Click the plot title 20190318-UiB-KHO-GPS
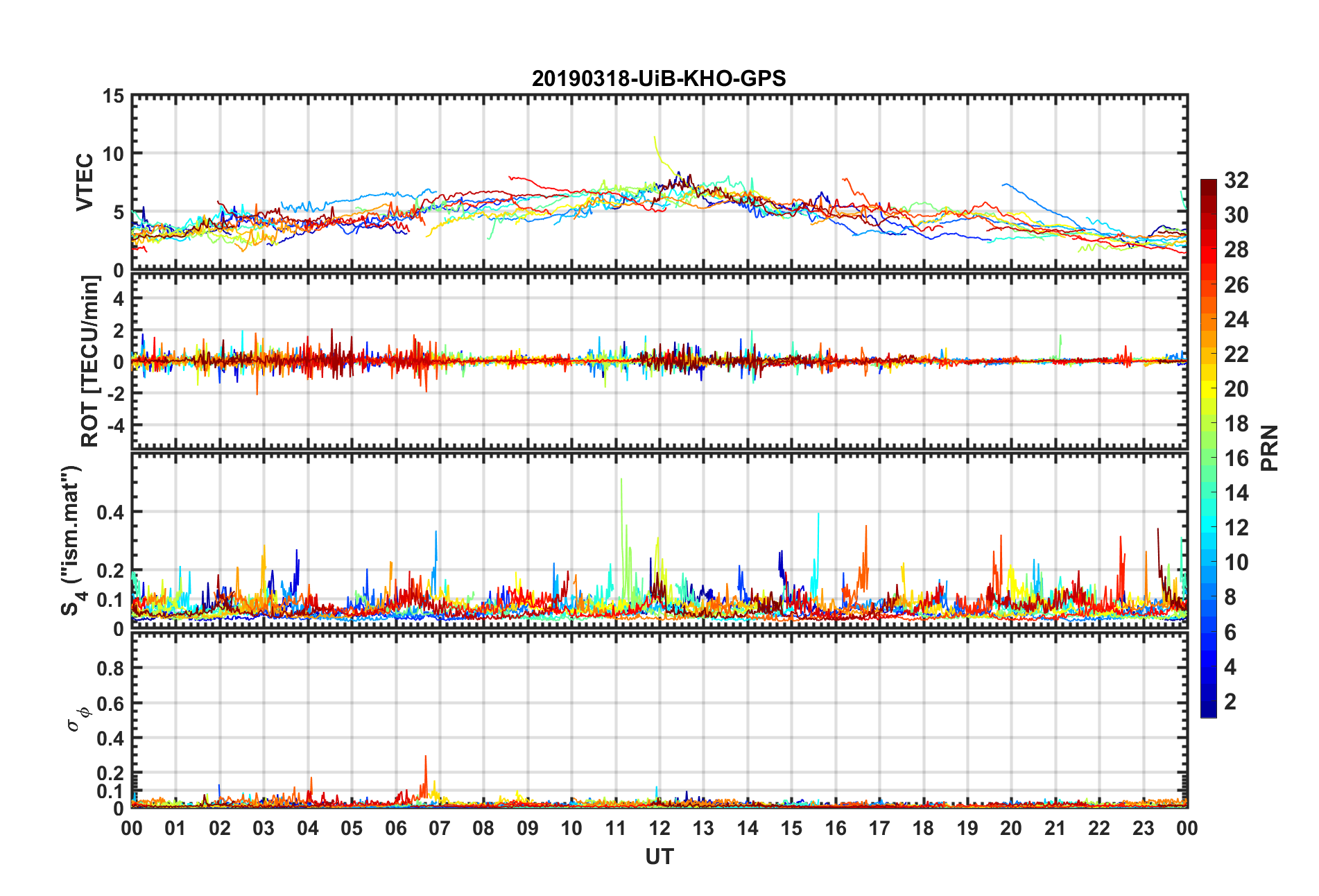 pos(659,78)
